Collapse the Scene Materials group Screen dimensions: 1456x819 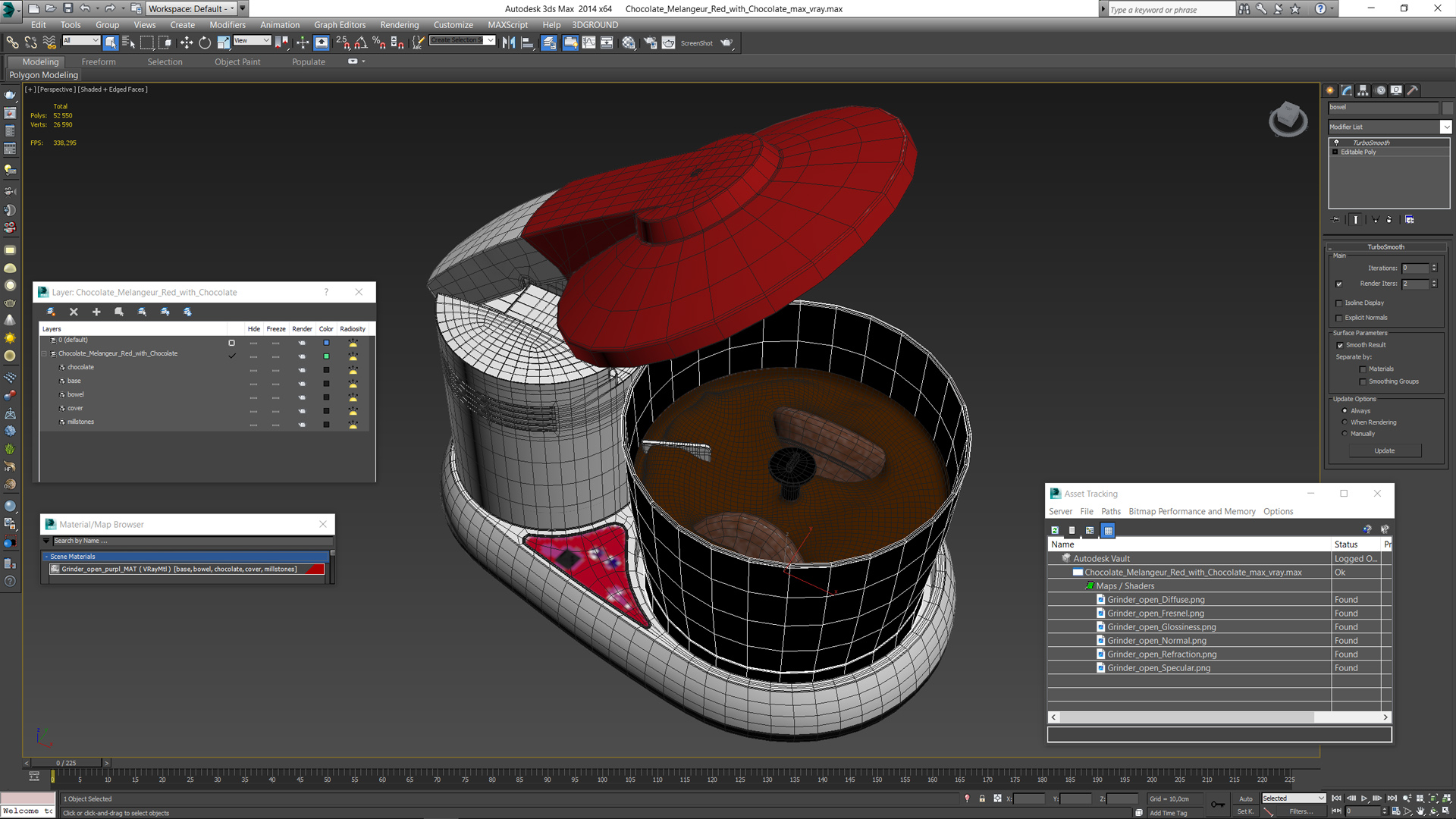click(46, 557)
